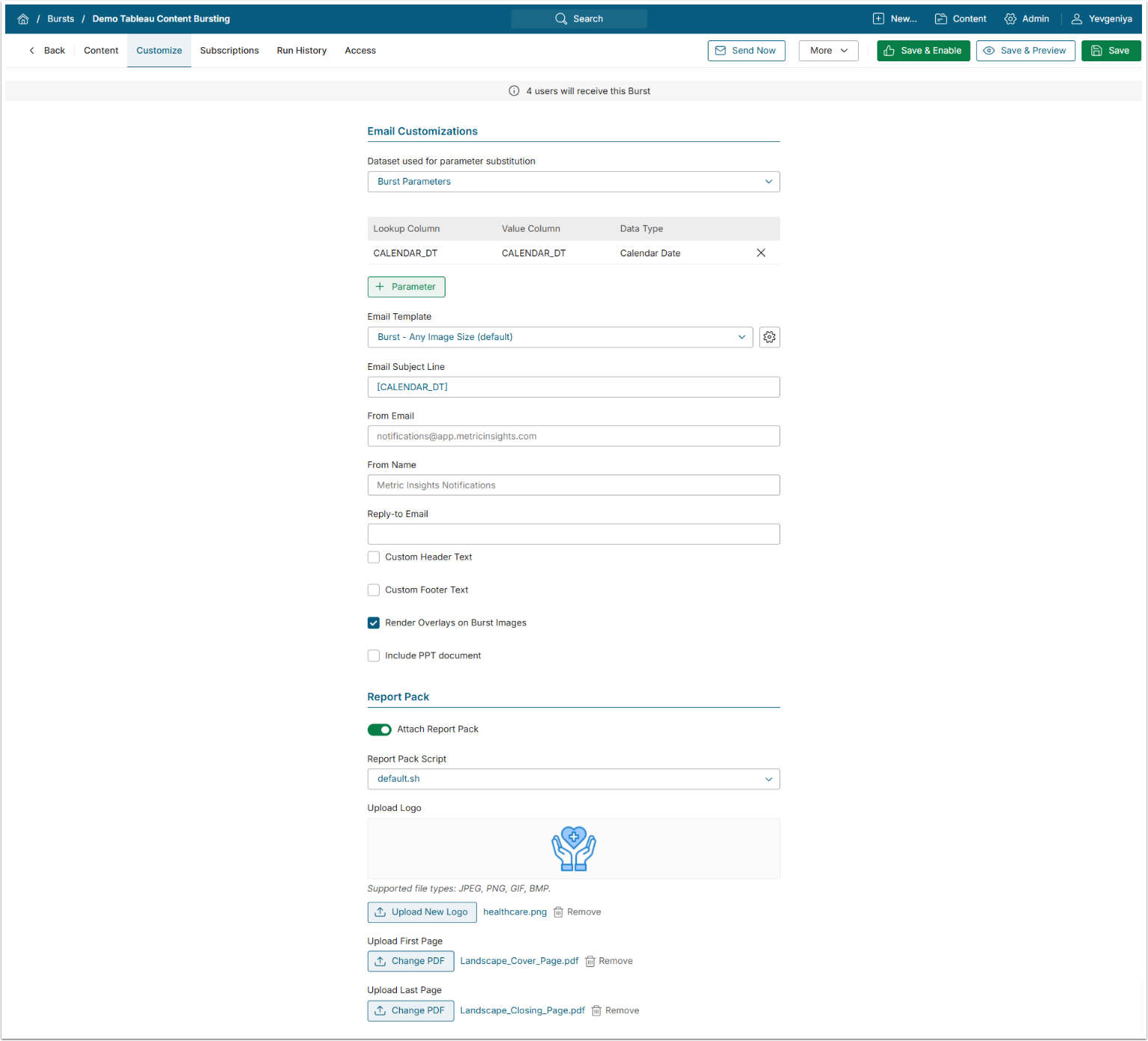
Task: Open email template settings gear icon
Action: [x=769, y=337]
